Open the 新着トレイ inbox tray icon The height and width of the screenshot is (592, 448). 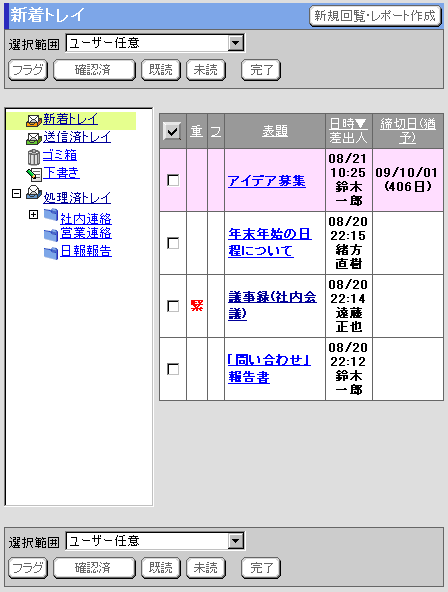point(34,121)
